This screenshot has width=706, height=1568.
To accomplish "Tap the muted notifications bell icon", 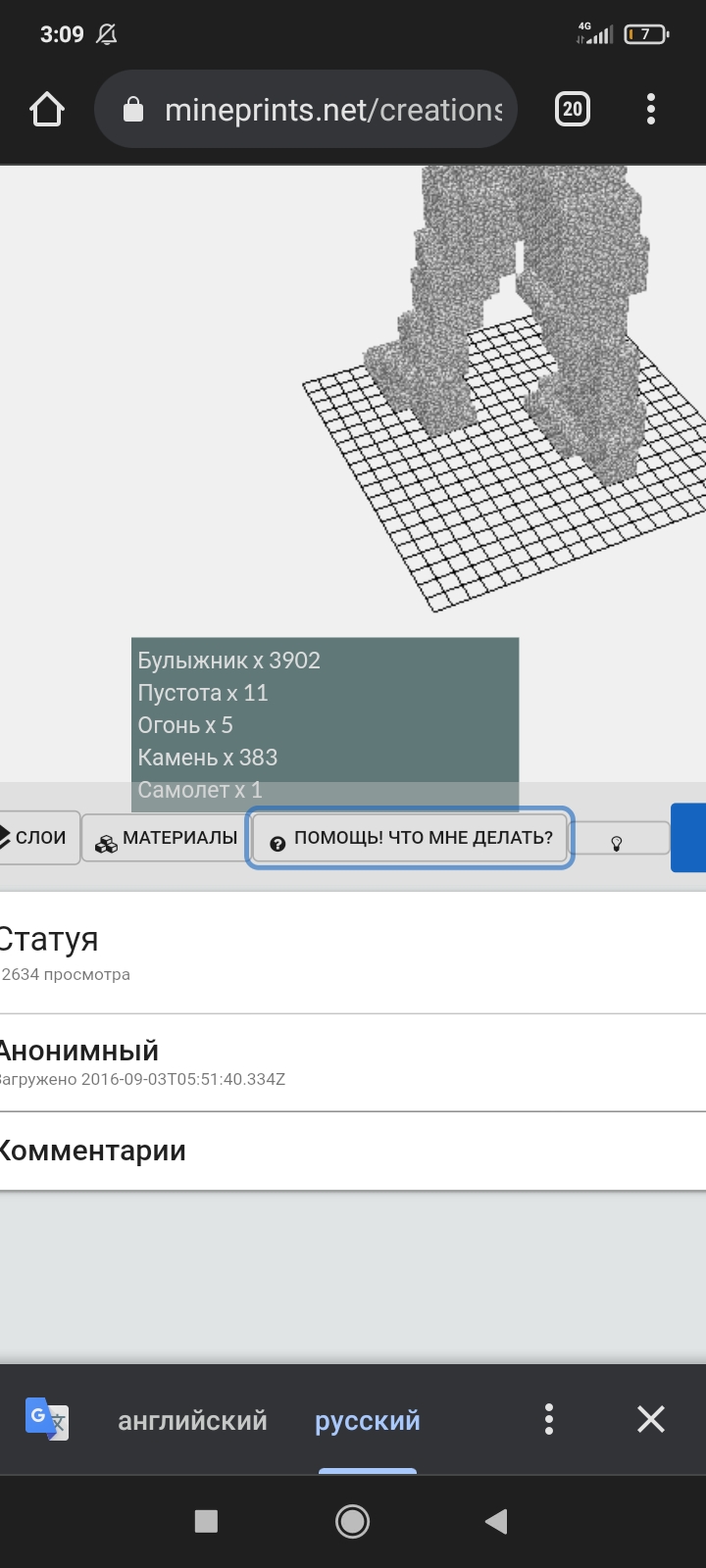I will (107, 34).
